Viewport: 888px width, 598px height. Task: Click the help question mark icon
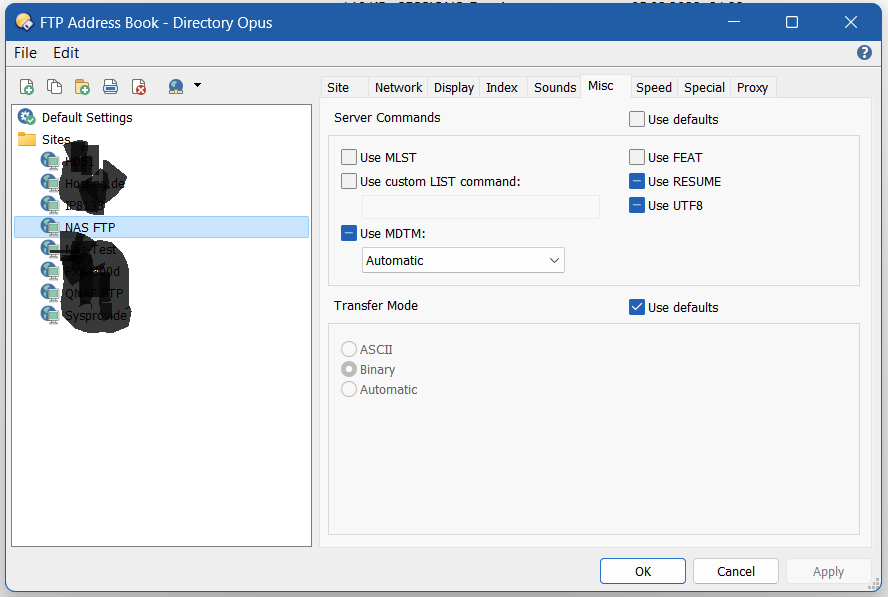pos(864,53)
